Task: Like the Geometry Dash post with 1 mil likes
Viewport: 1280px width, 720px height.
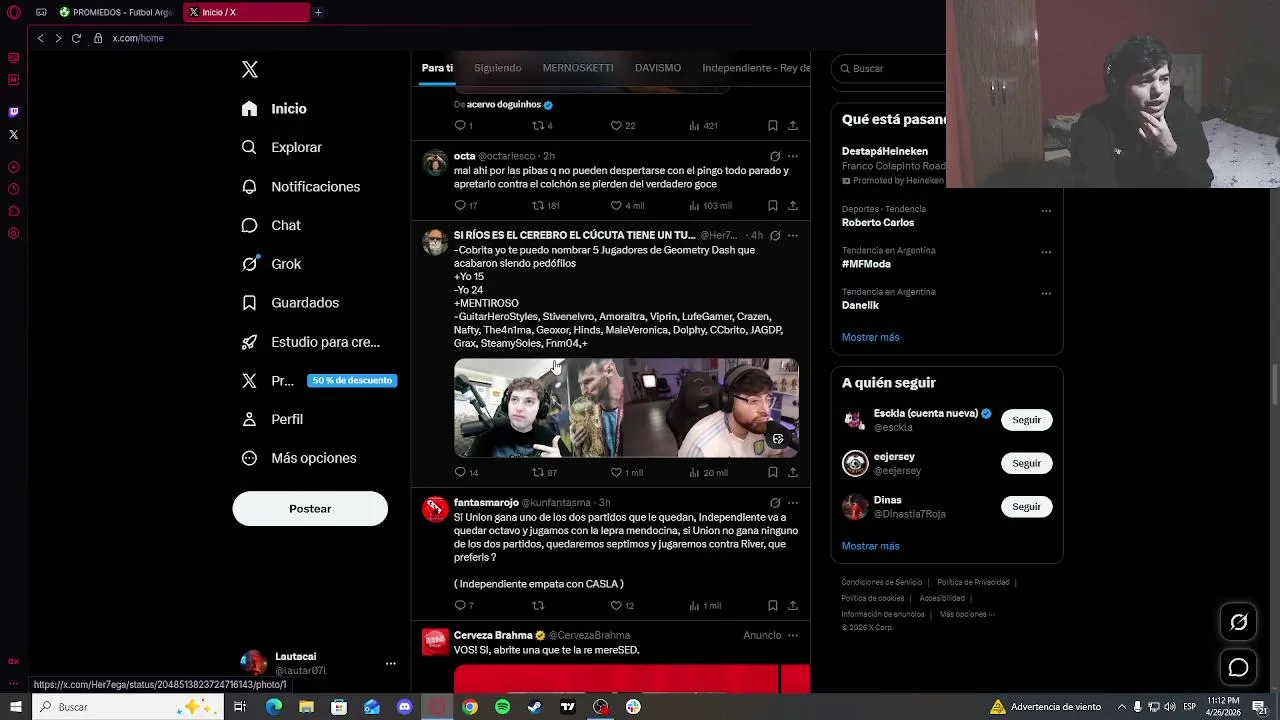Action: 627,472
